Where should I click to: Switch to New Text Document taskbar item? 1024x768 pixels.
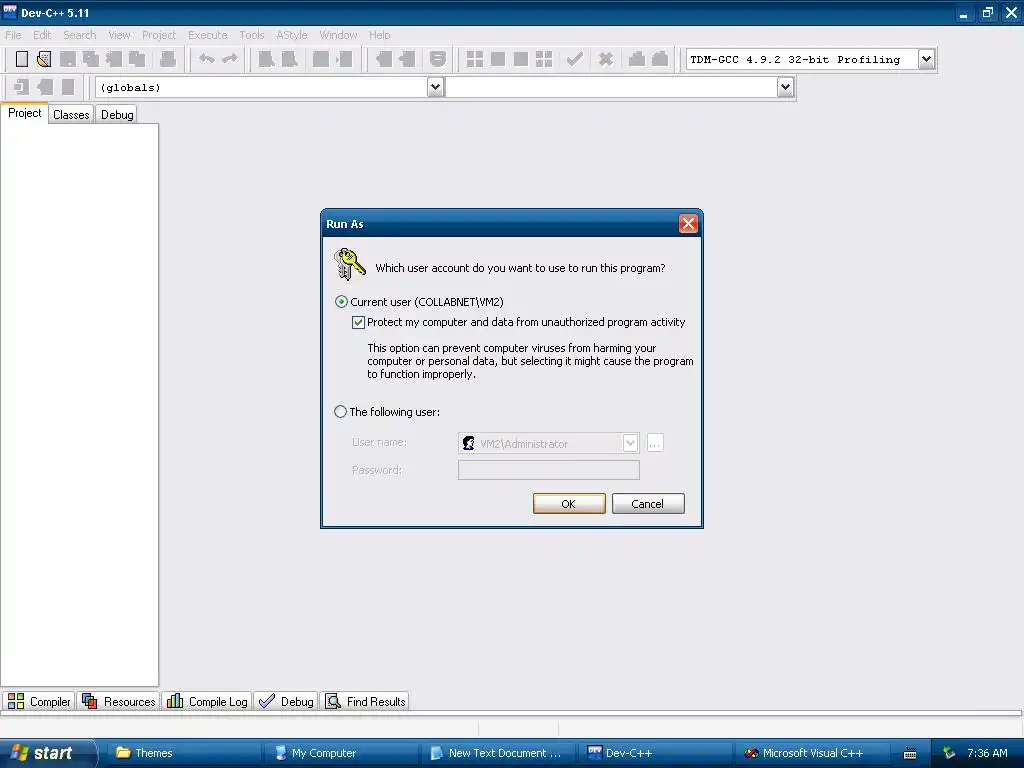tap(498, 753)
